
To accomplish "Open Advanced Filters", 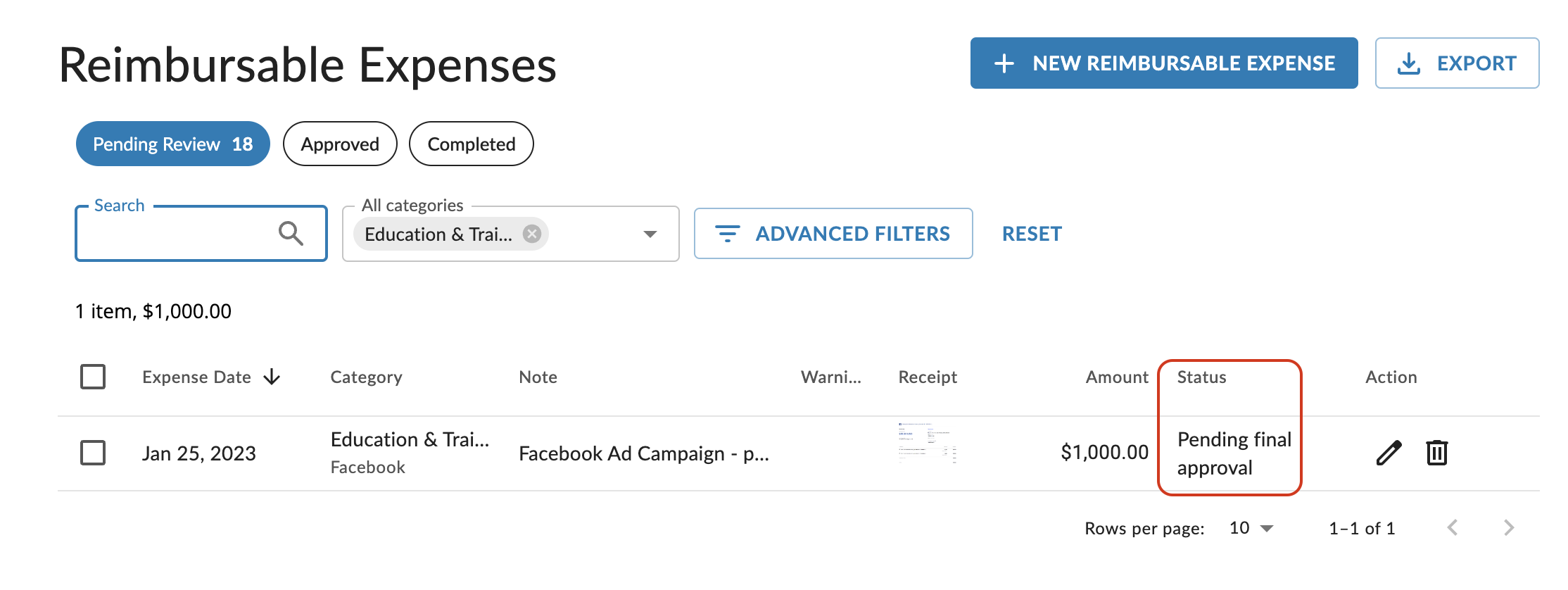I will (x=833, y=234).
